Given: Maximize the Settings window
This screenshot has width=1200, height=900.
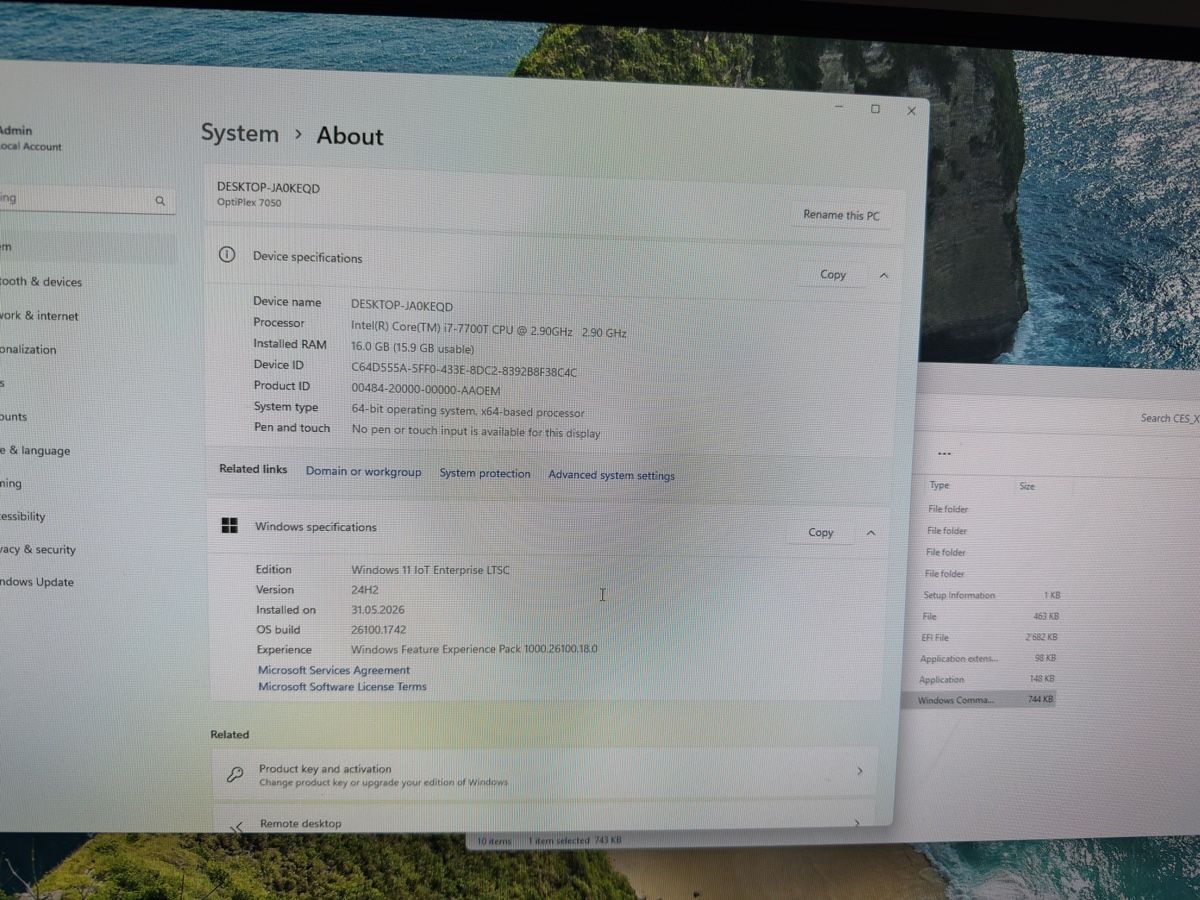Looking at the screenshot, I should [x=875, y=109].
